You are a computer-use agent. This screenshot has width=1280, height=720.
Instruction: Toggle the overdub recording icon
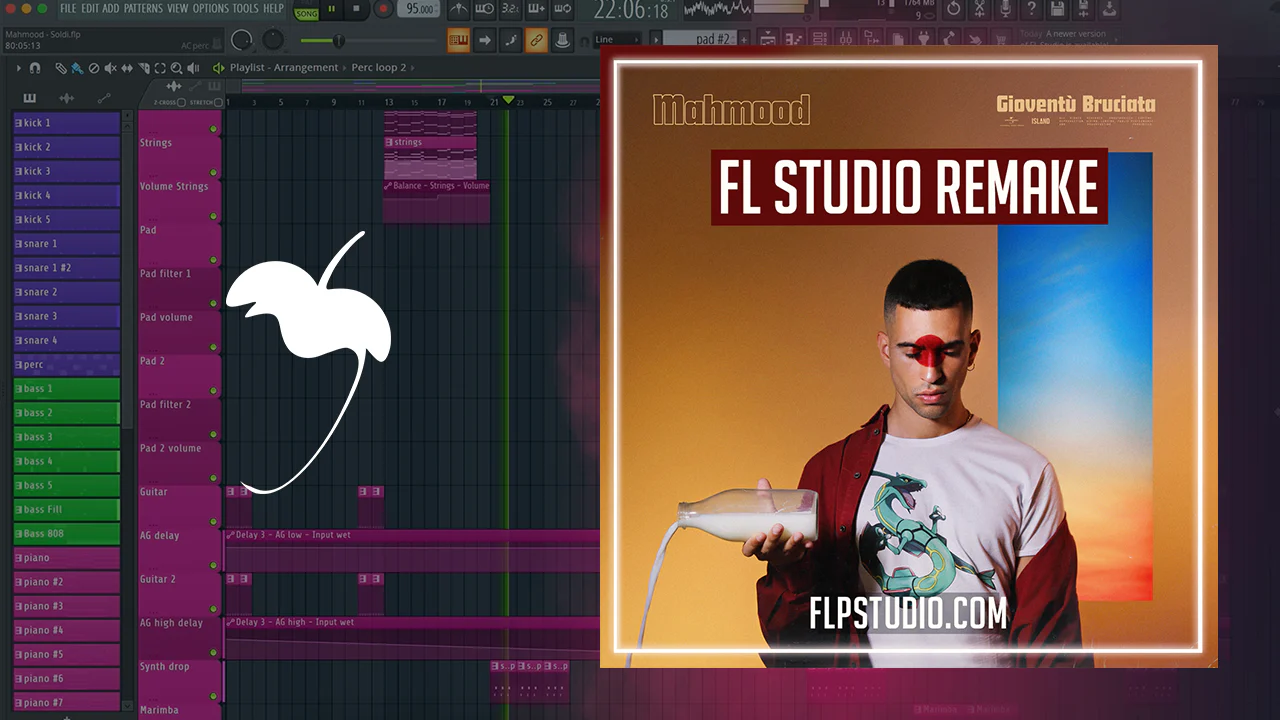(x=536, y=10)
